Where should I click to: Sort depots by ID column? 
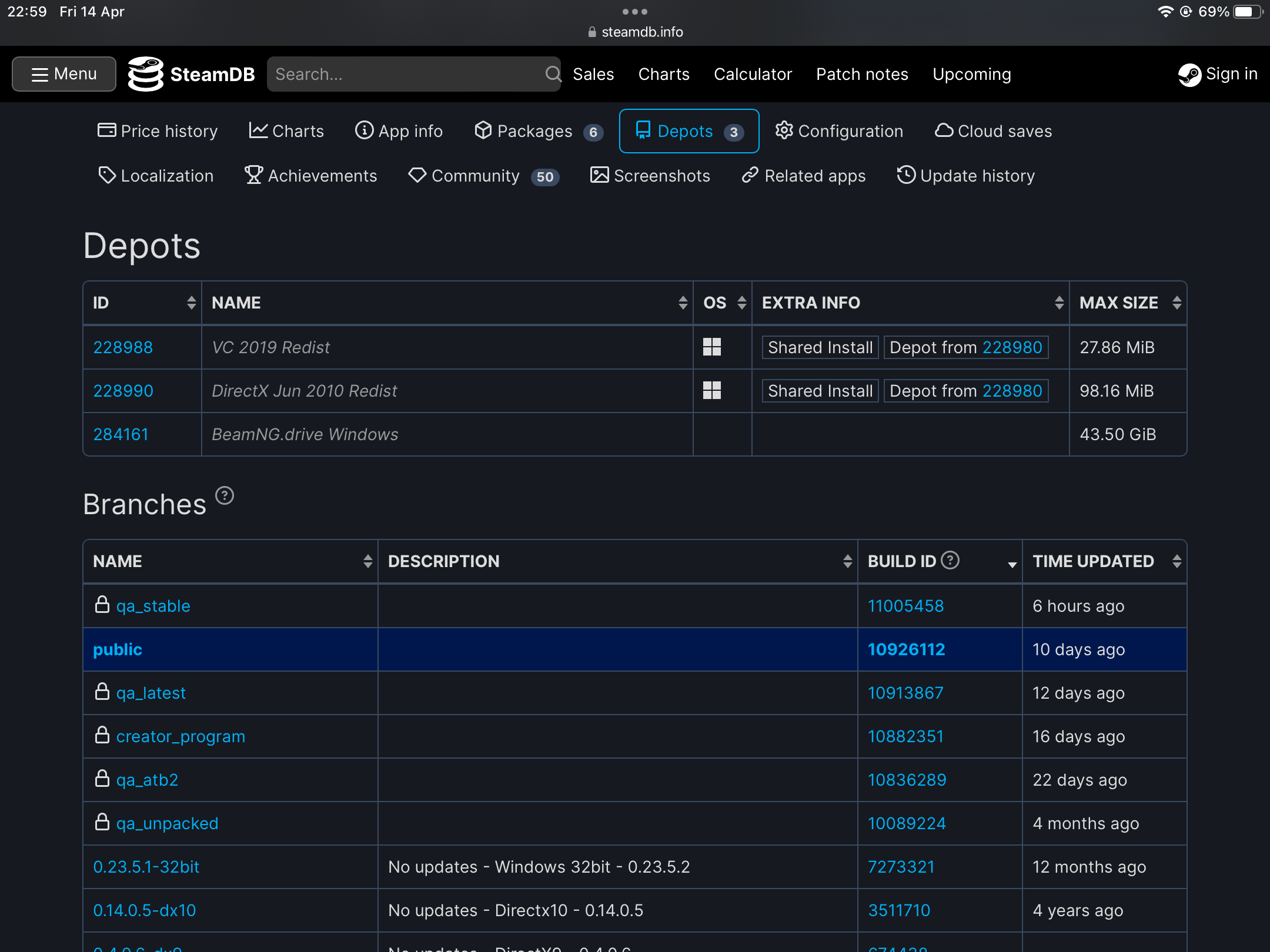(x=191, y=303)
